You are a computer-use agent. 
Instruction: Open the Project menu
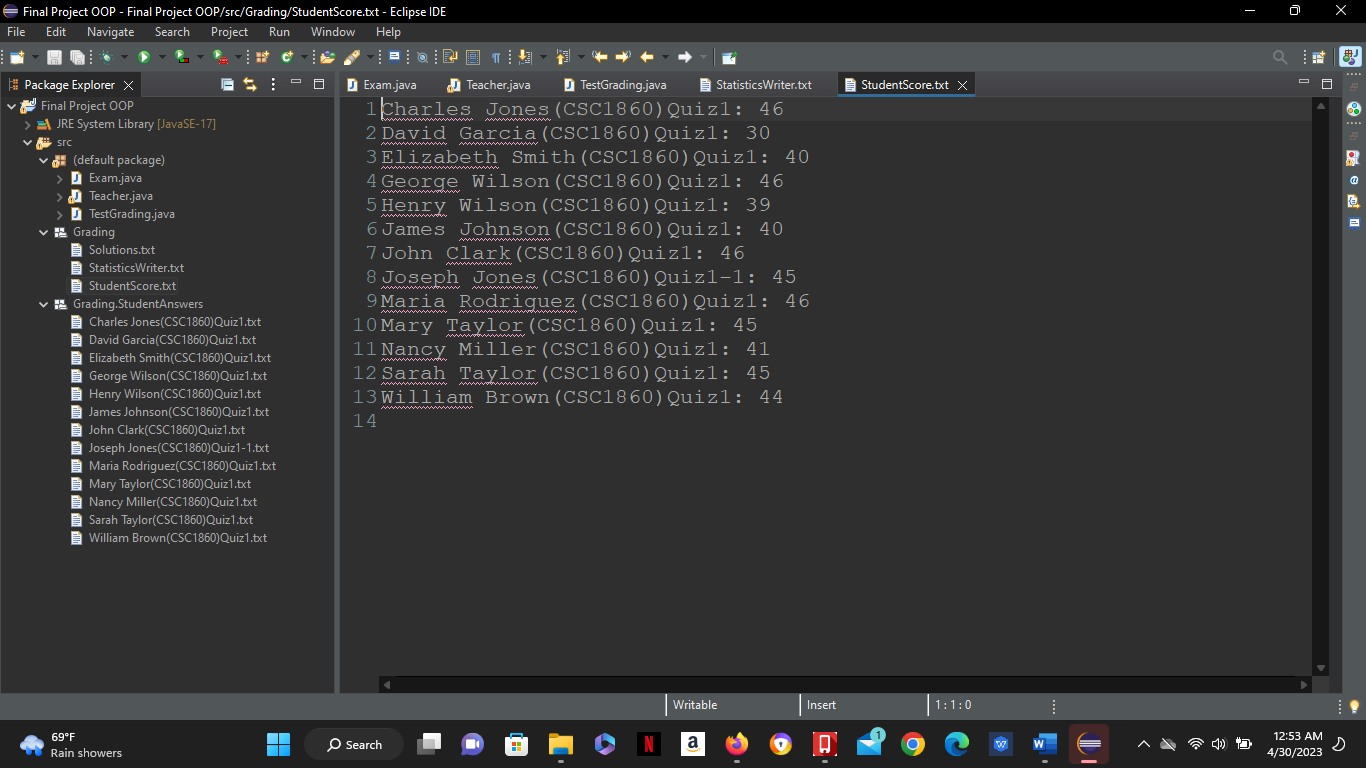(229, 32)
